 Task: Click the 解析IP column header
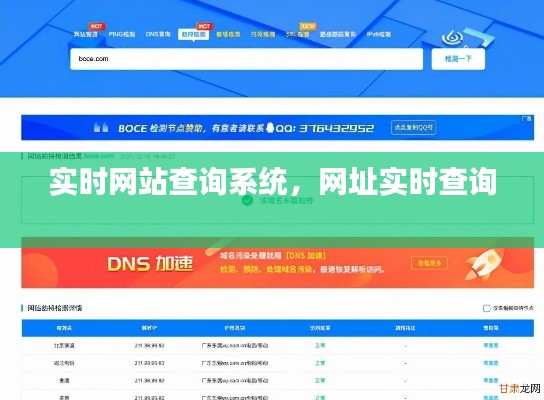150,328
